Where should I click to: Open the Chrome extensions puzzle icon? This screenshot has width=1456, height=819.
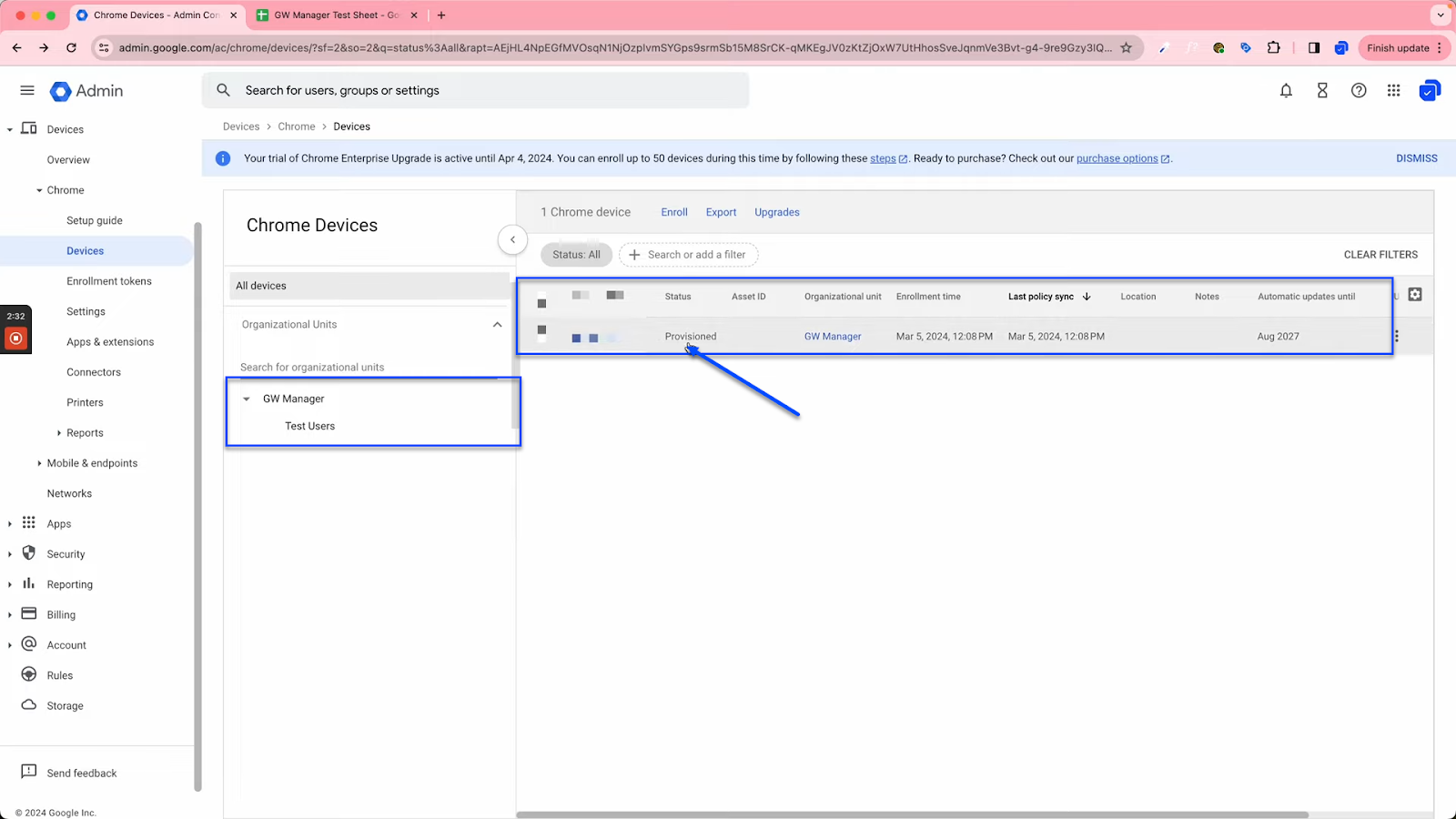pyautogui.click(x=1273, y=47)
